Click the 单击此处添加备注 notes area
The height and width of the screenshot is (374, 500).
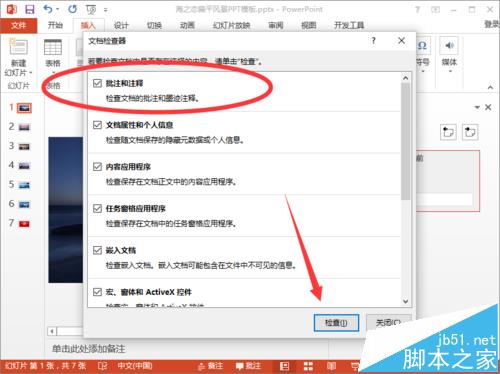tap(89, 349)
